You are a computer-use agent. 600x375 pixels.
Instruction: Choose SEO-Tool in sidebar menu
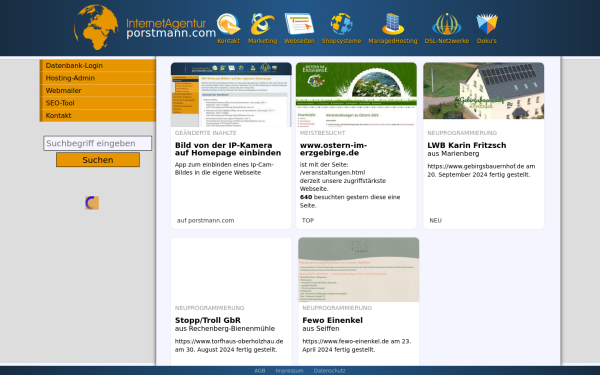(x=98, y=103)
